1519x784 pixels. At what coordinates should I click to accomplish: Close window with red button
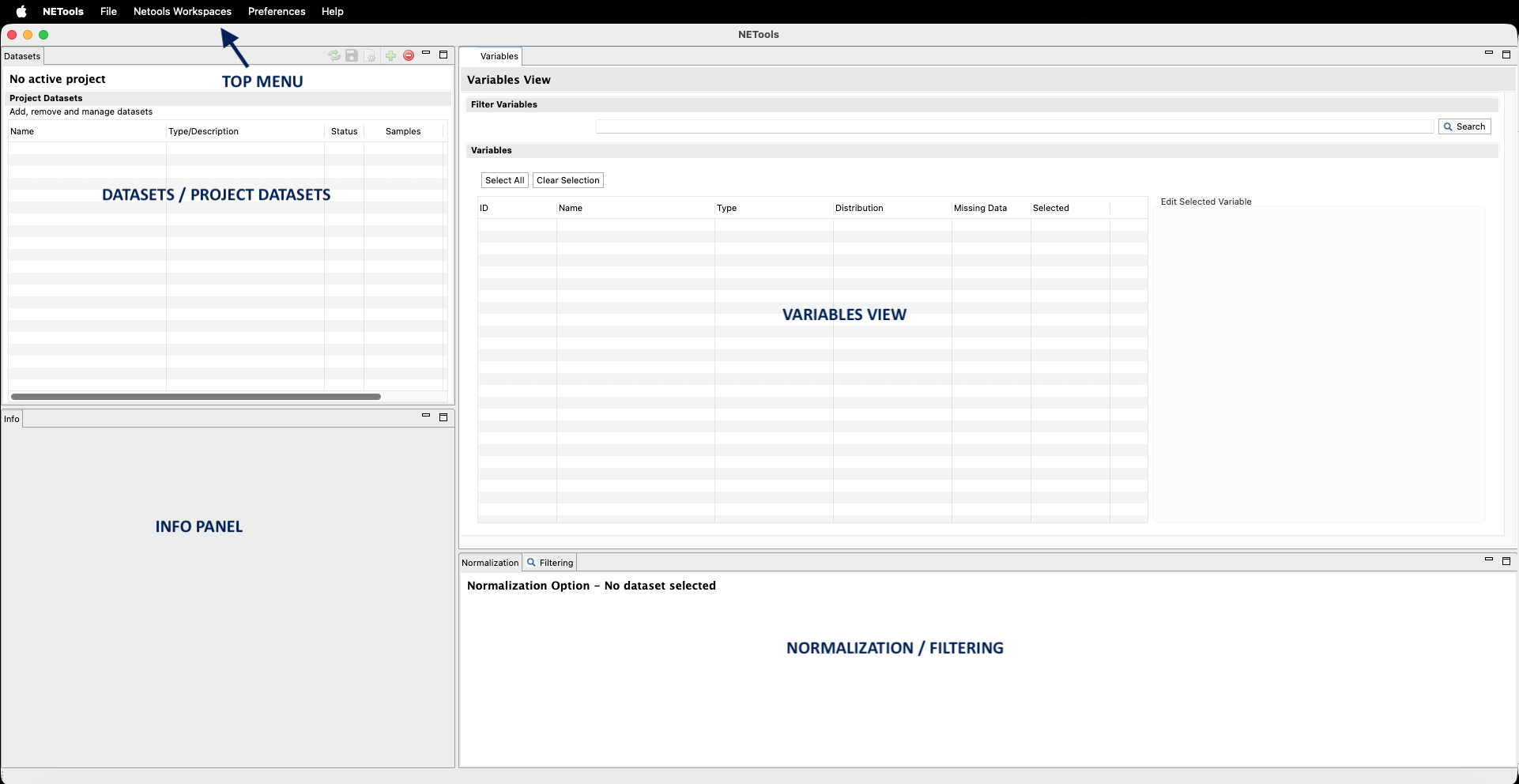[x=12, y=35]
